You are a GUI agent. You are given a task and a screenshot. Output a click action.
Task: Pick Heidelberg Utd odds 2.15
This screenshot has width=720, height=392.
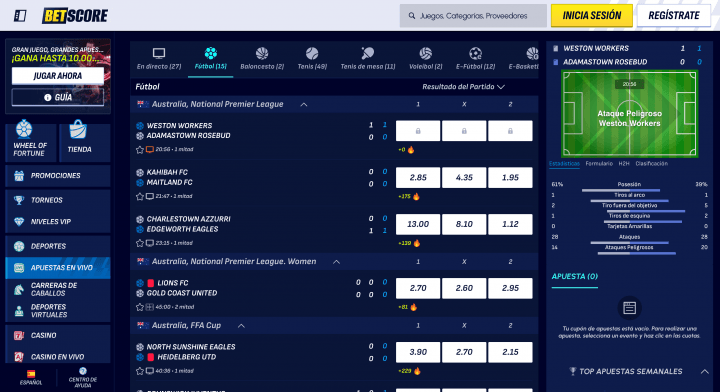click(510, 352)
